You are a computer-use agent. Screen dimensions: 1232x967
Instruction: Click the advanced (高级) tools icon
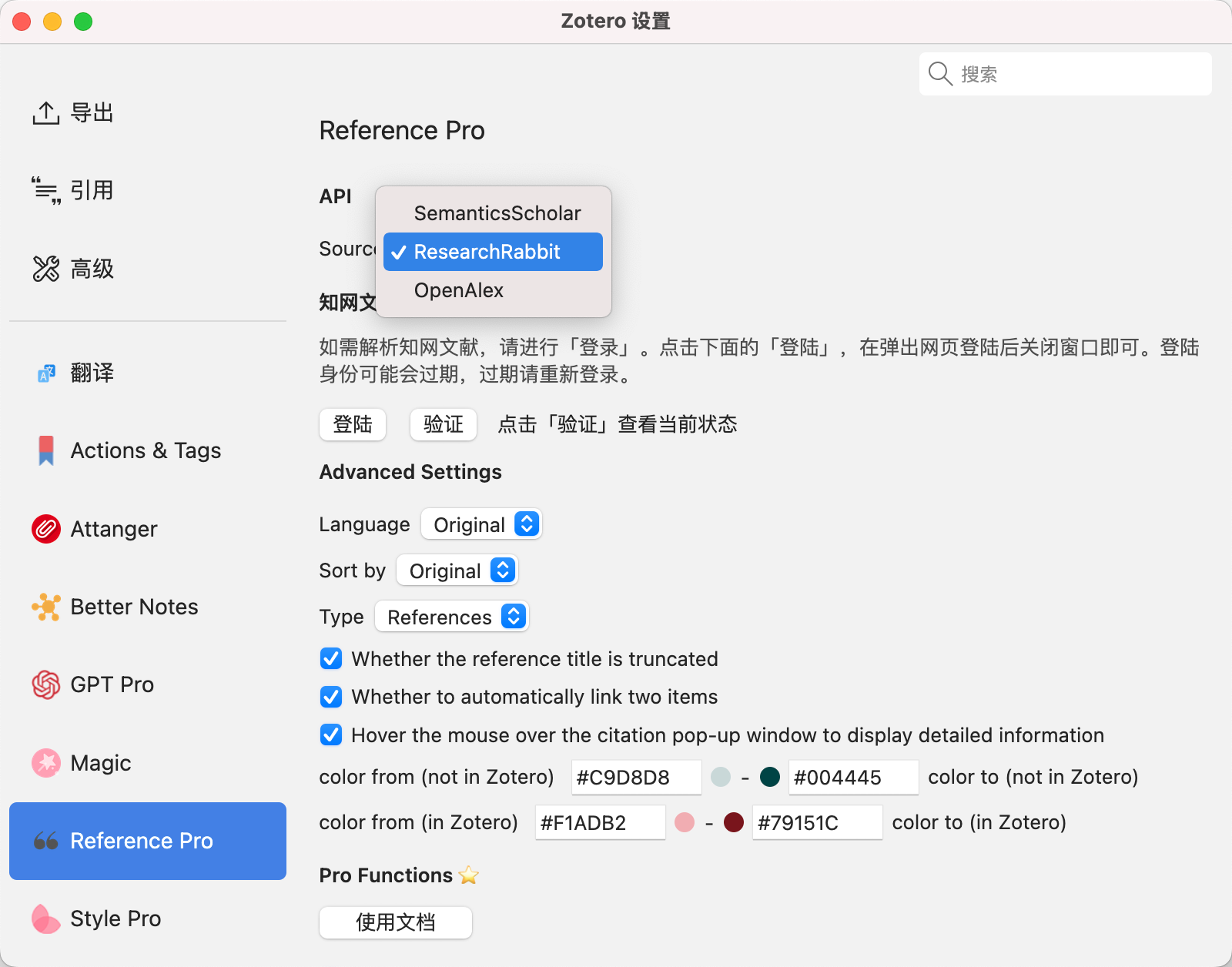coord(46,269)
